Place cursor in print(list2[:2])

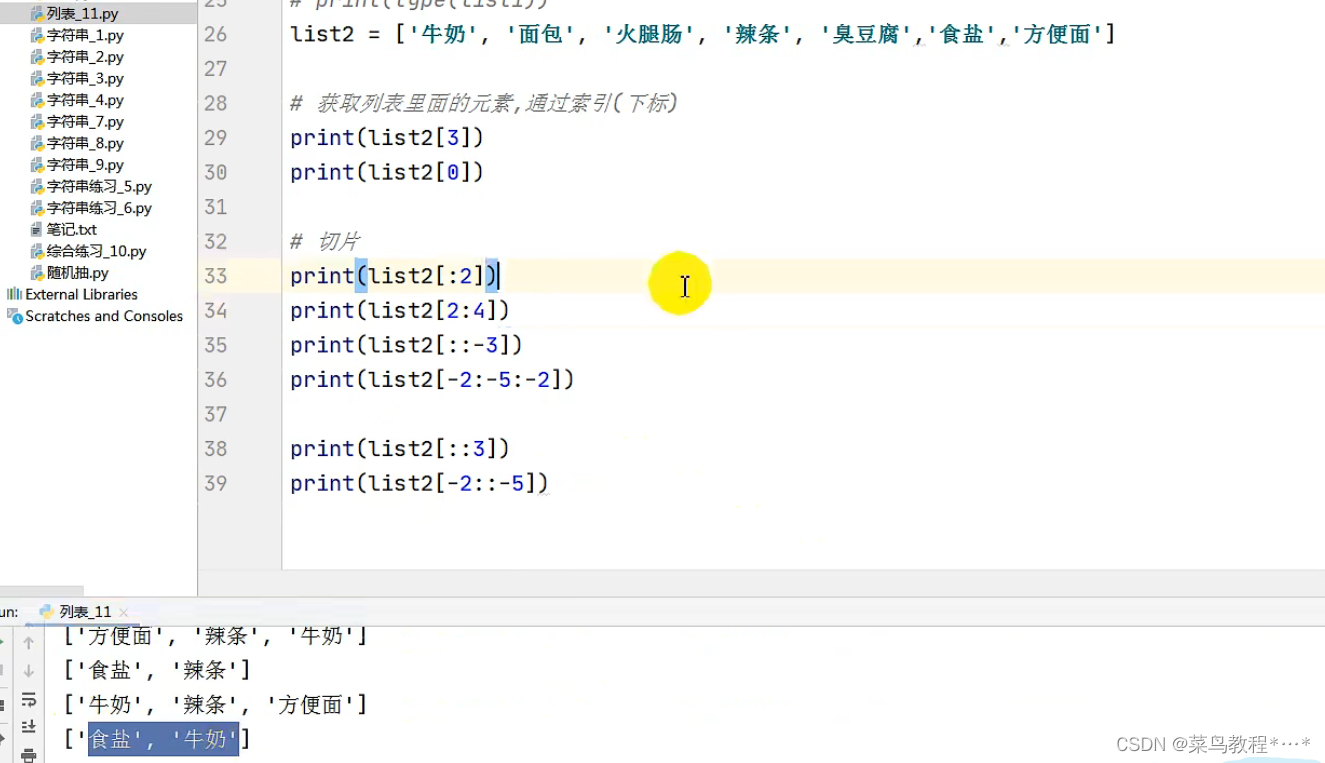[394, 276]
